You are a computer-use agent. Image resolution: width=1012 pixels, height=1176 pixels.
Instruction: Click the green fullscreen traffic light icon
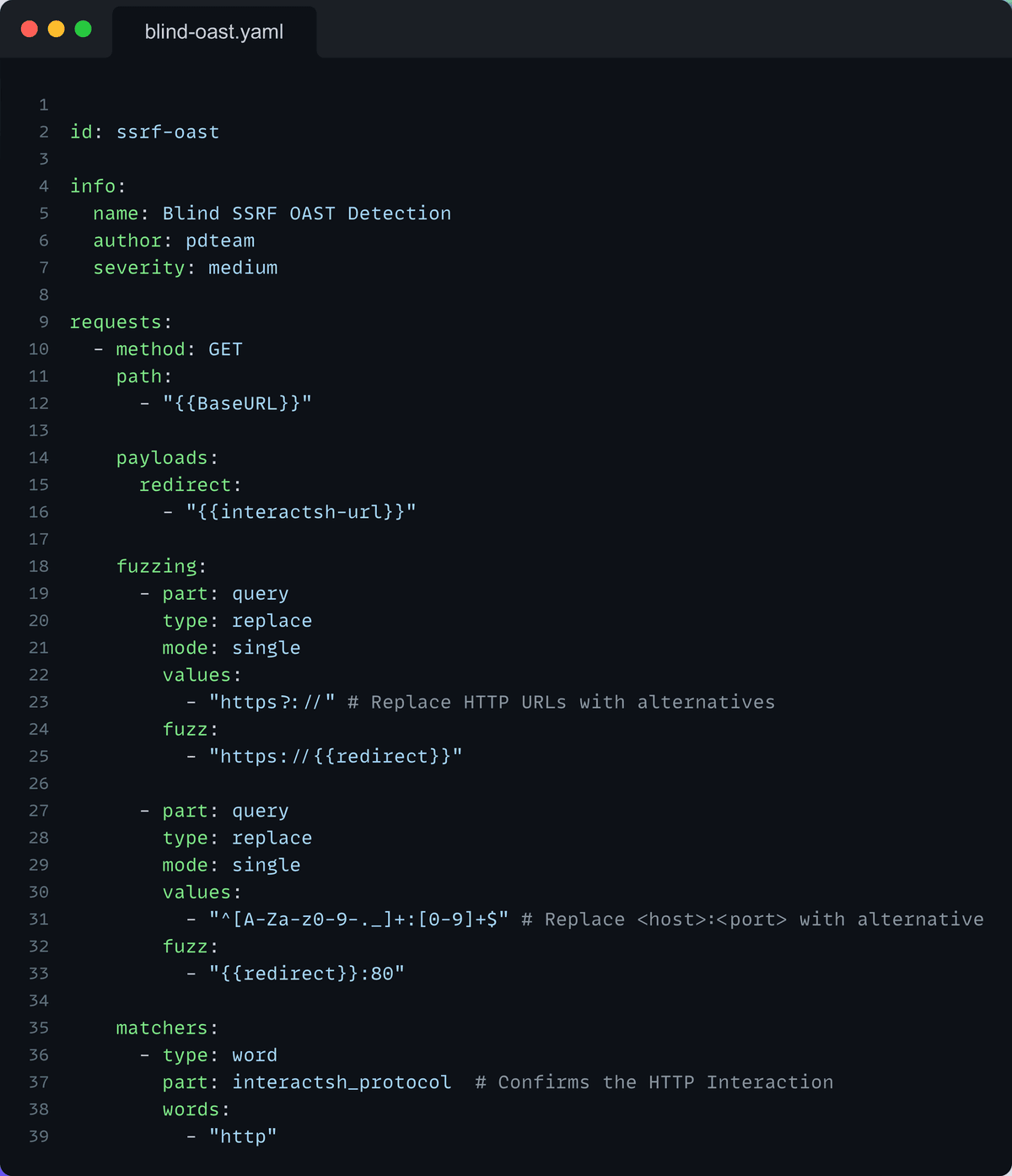point(82,28)
